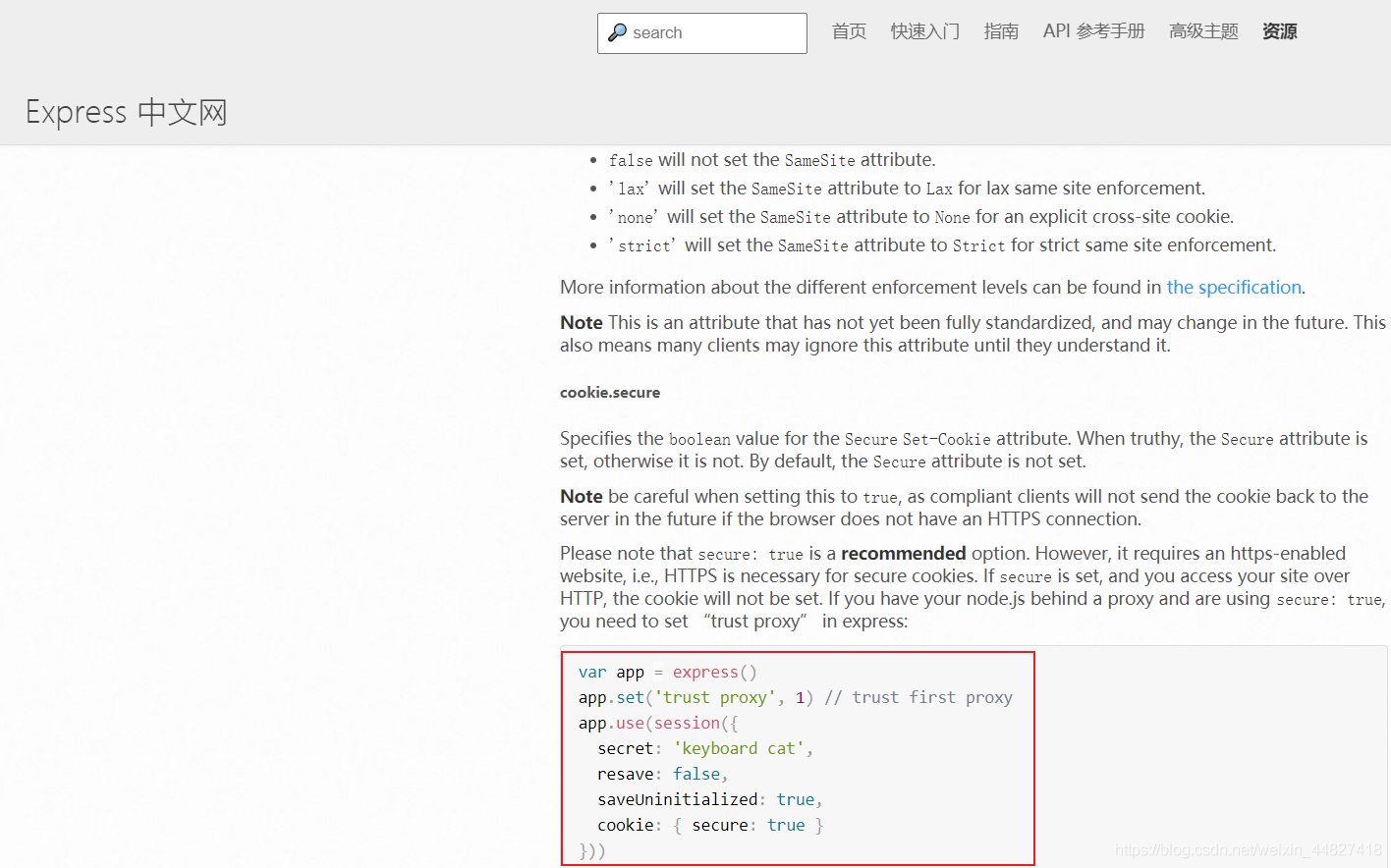Click saveUninitialized: true code line
The height and width of the screenshot is (868, 1391).
point(710,799)
